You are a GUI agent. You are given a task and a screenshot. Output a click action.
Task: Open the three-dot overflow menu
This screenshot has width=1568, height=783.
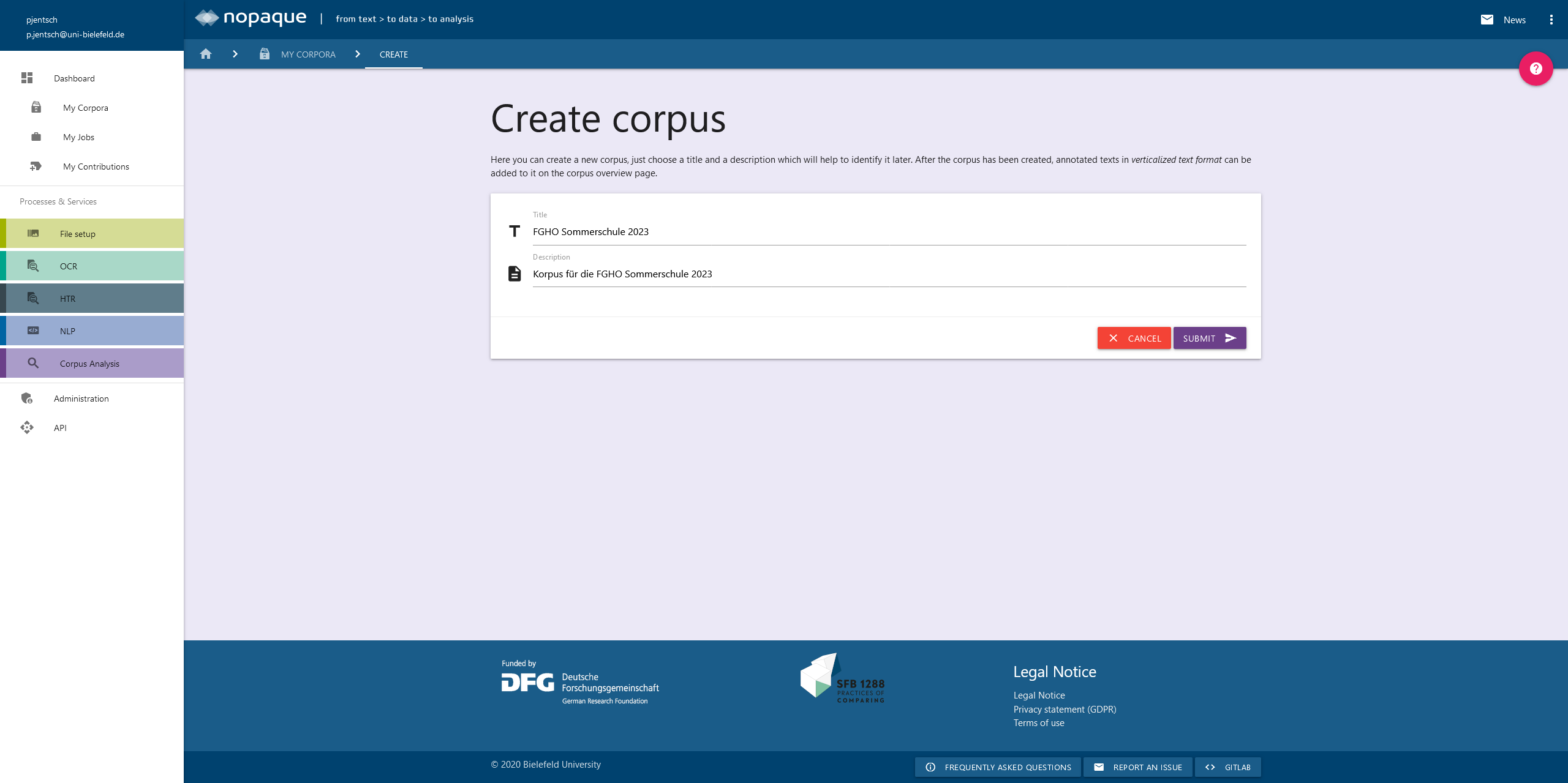(x=1551, y=20)
